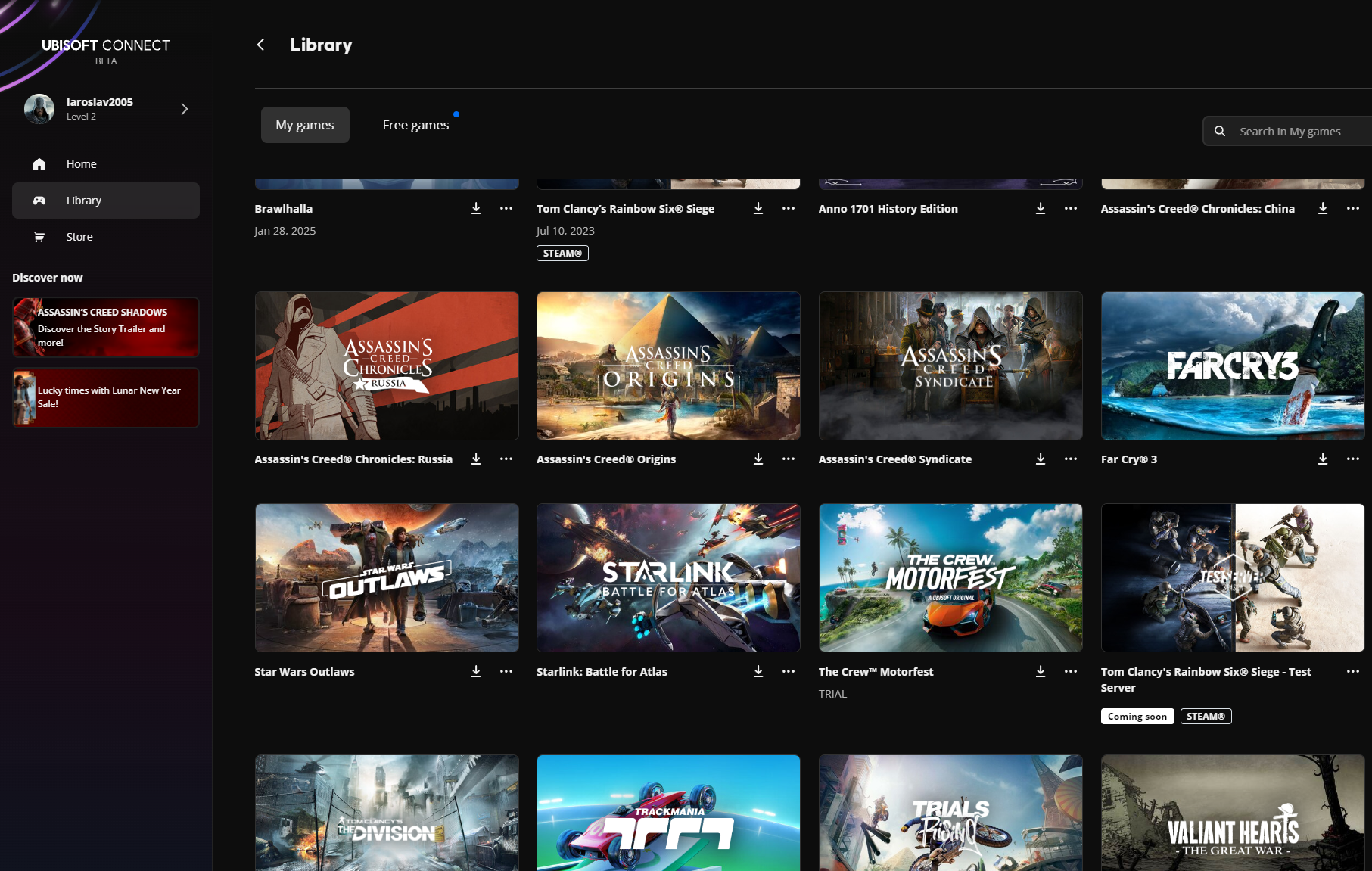Image resolution: width=1372 pixels, height=871 pixels.
Task: Go back using the arrow beside Library
Action: 260,45
